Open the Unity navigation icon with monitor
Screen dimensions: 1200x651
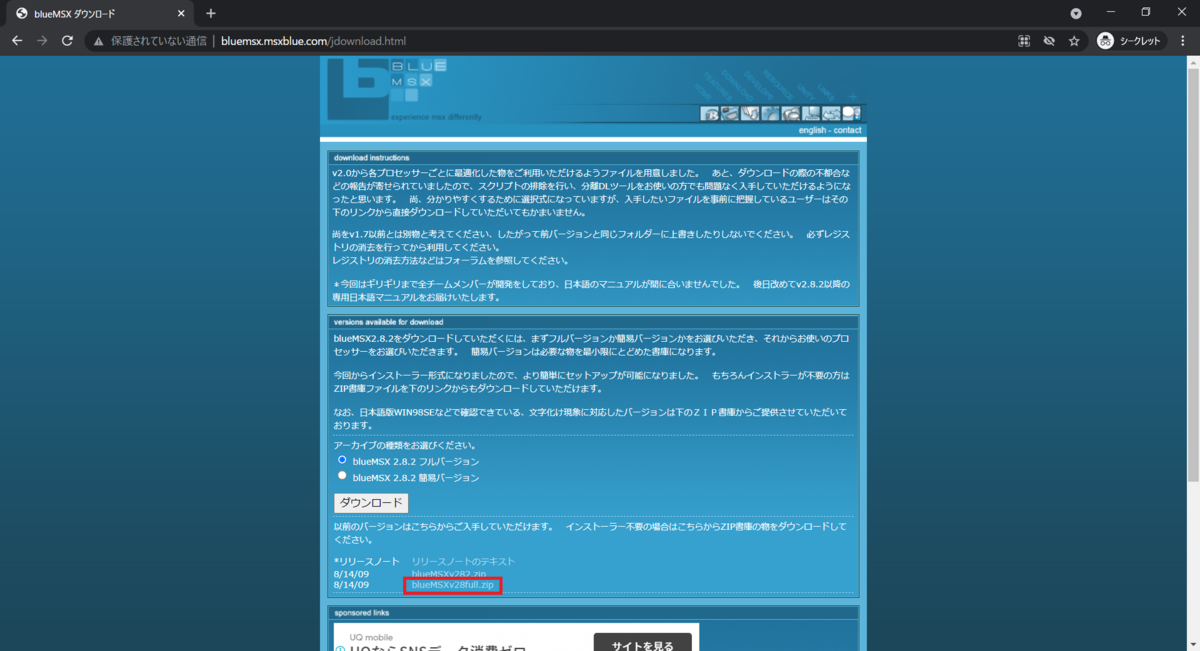[811, 113]
